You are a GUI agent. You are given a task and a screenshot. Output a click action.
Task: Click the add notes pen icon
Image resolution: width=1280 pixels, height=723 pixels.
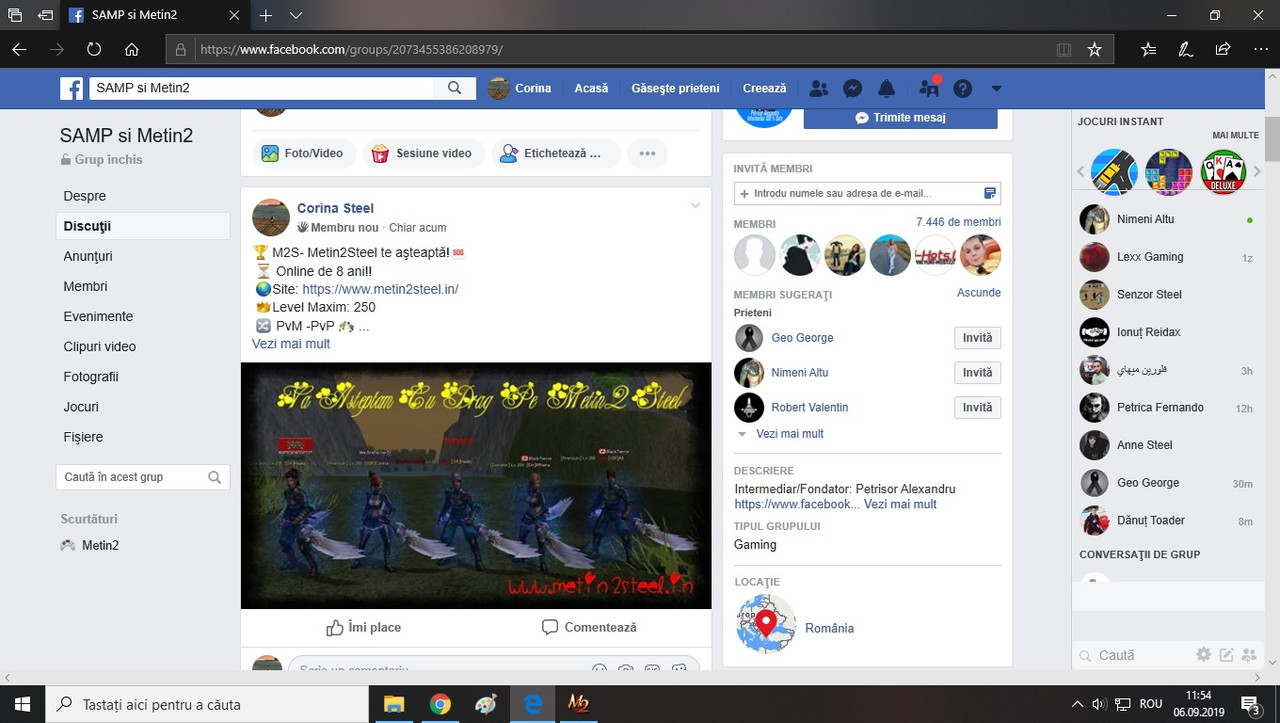(x=1185, y=49)
